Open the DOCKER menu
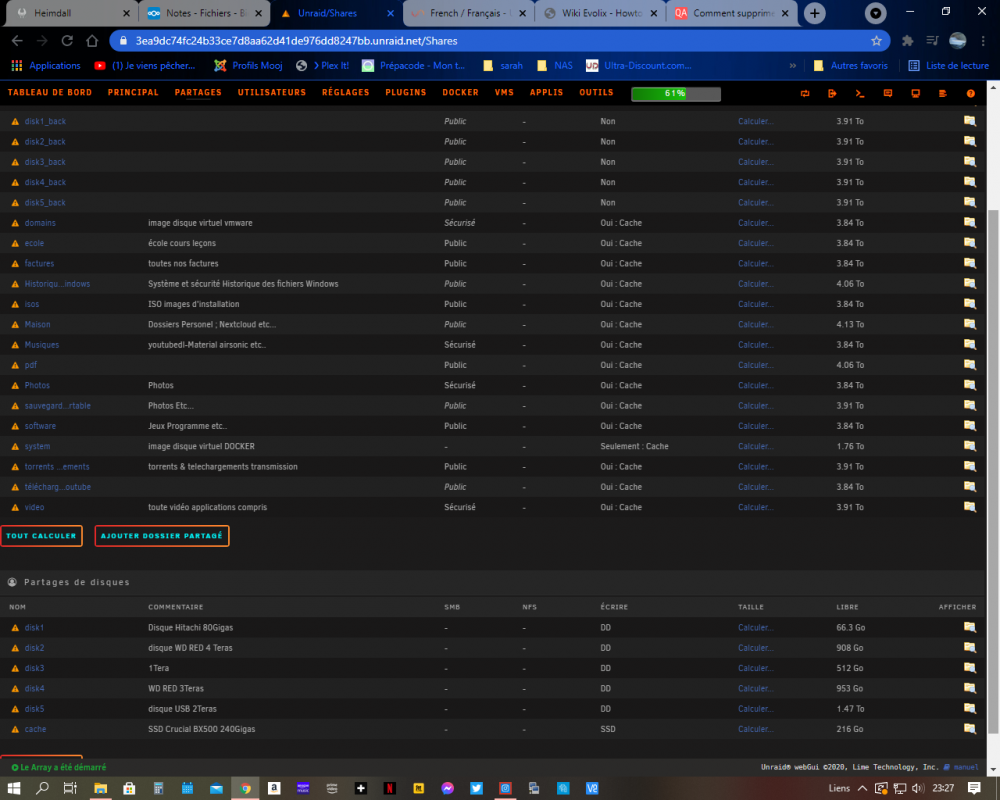The height and width of the screenshot is (800, 1000). 460,93
